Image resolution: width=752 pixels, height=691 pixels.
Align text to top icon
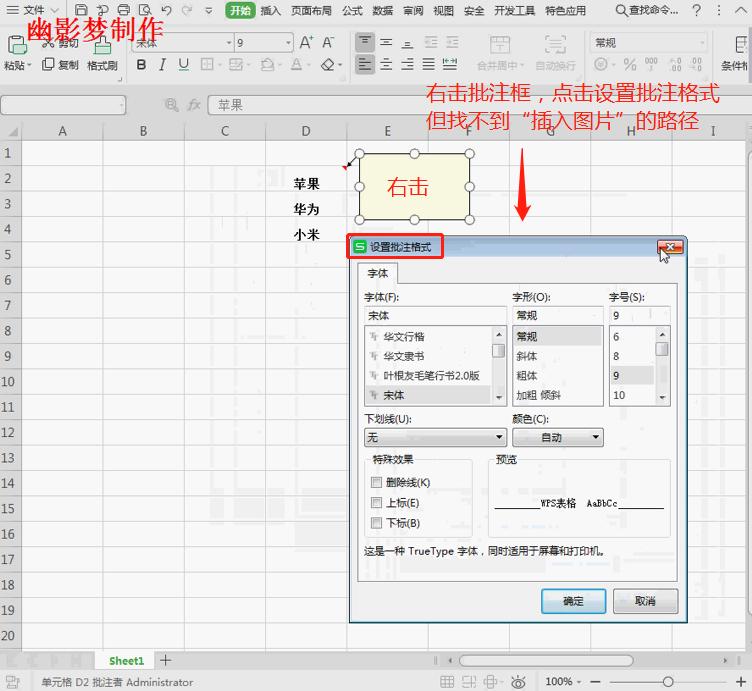point(365,42)
